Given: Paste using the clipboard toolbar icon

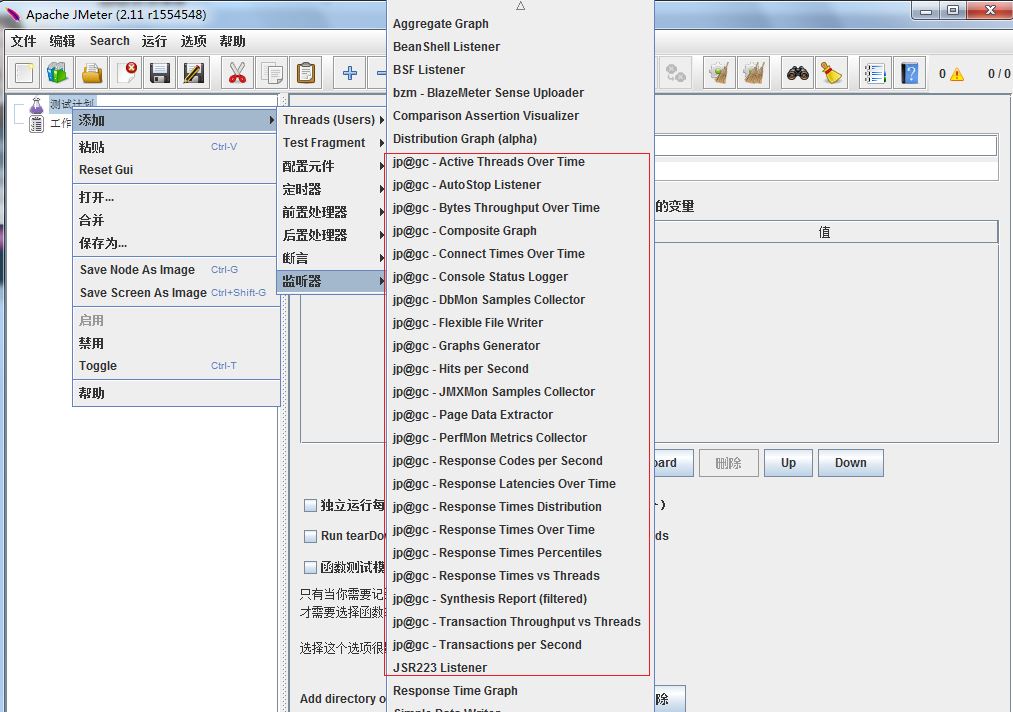Looking at the screenshot, I should pyautogui.click(x=307, y=73).
